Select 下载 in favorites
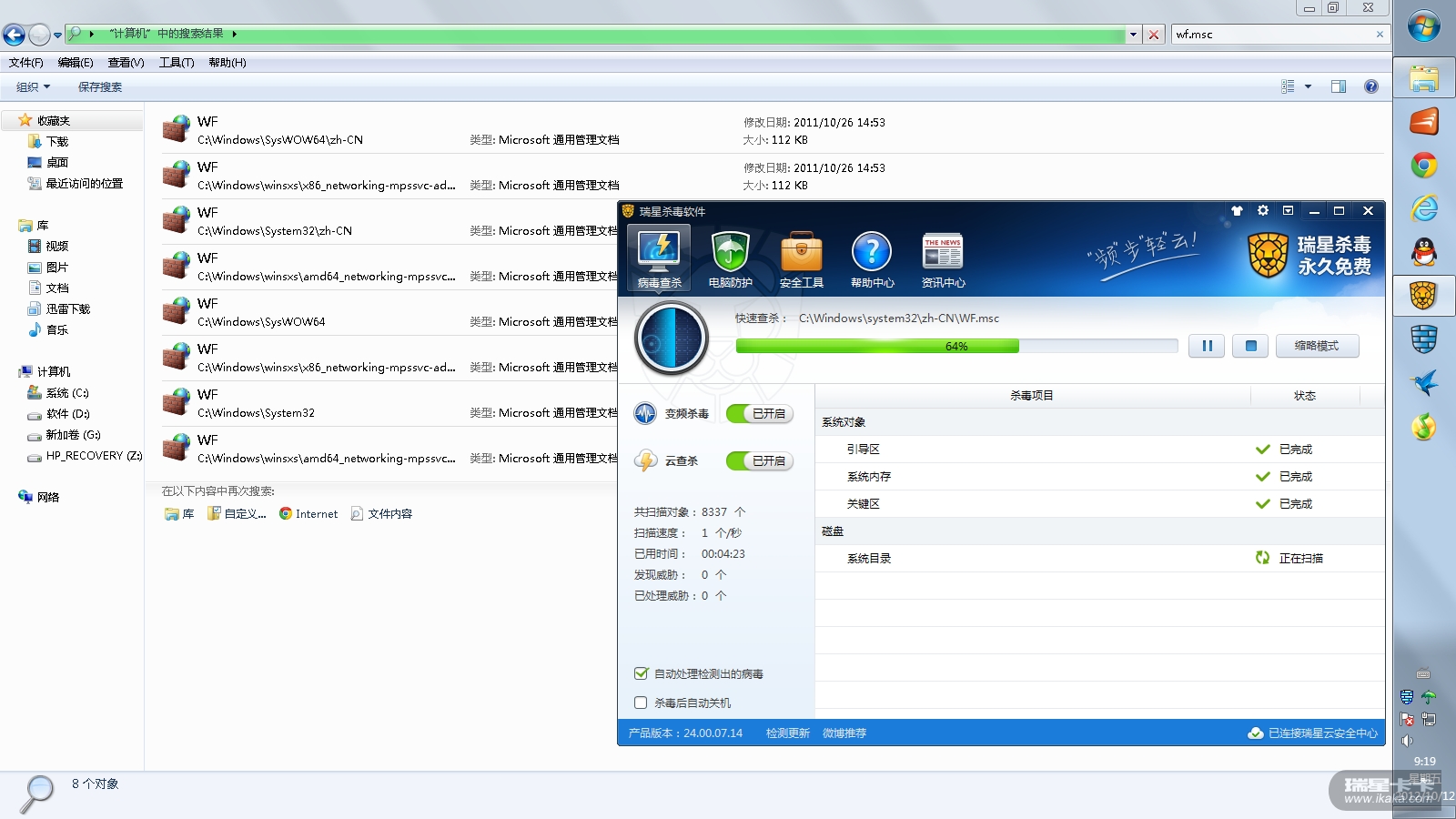 point(58,142)
